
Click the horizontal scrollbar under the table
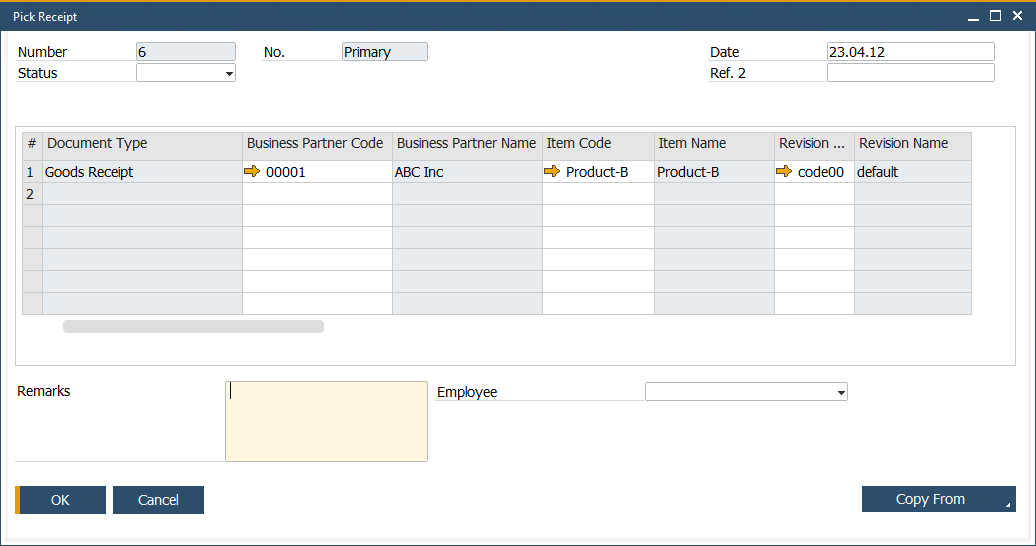(193, 326)
